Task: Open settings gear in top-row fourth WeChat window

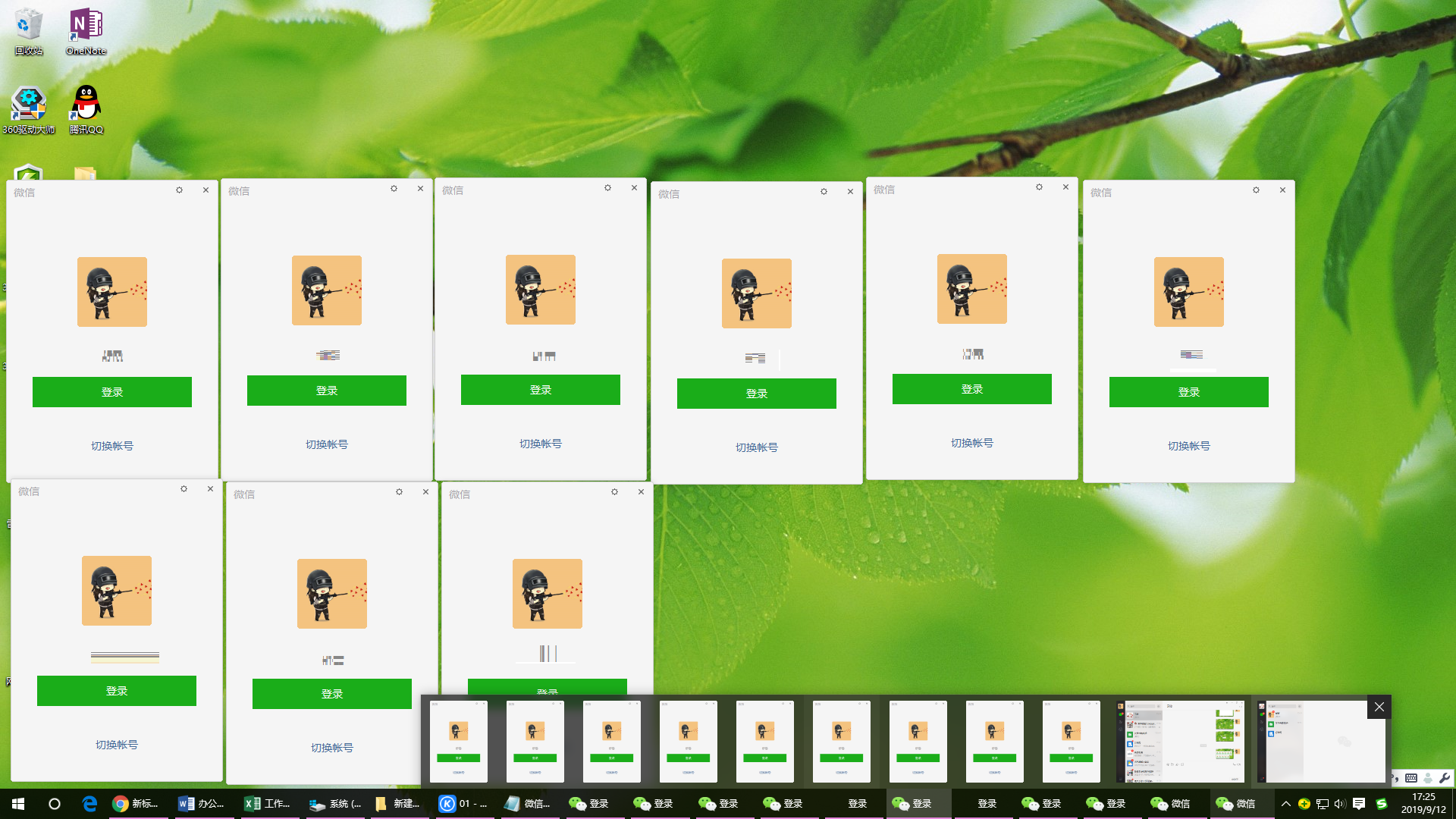Action: pyautogui.click(x=824, y=192)
